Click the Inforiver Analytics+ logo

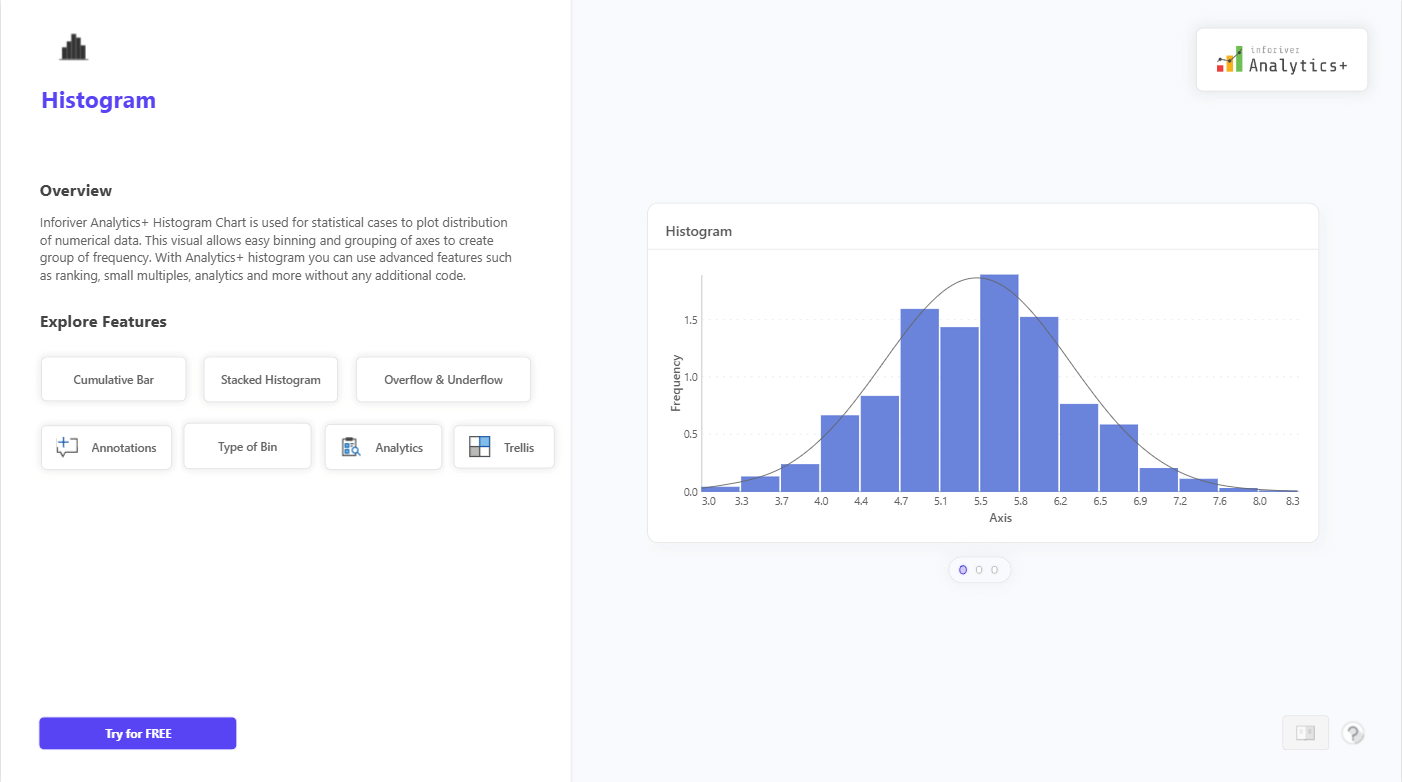click(x=1281, y=61)
